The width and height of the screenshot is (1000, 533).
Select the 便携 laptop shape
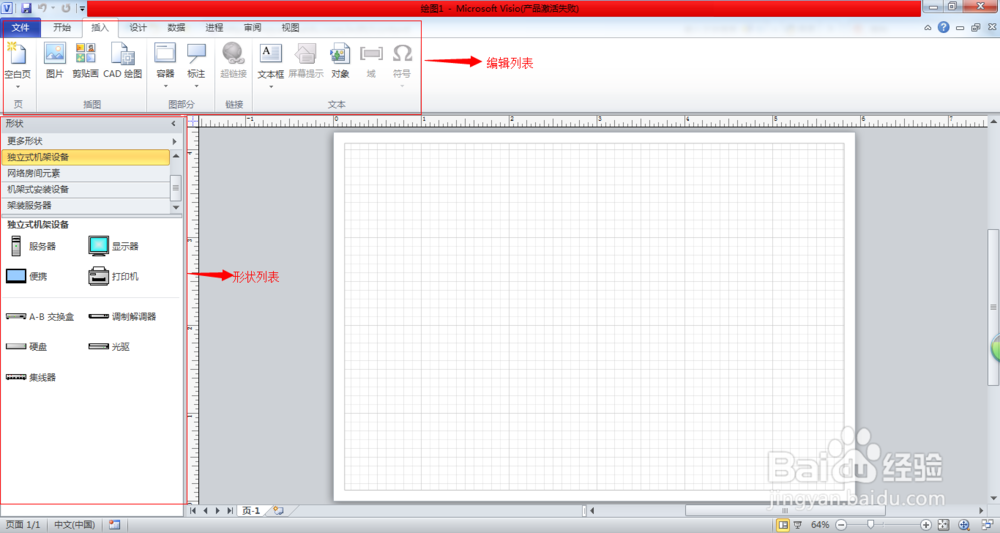(x=26, y=276)
